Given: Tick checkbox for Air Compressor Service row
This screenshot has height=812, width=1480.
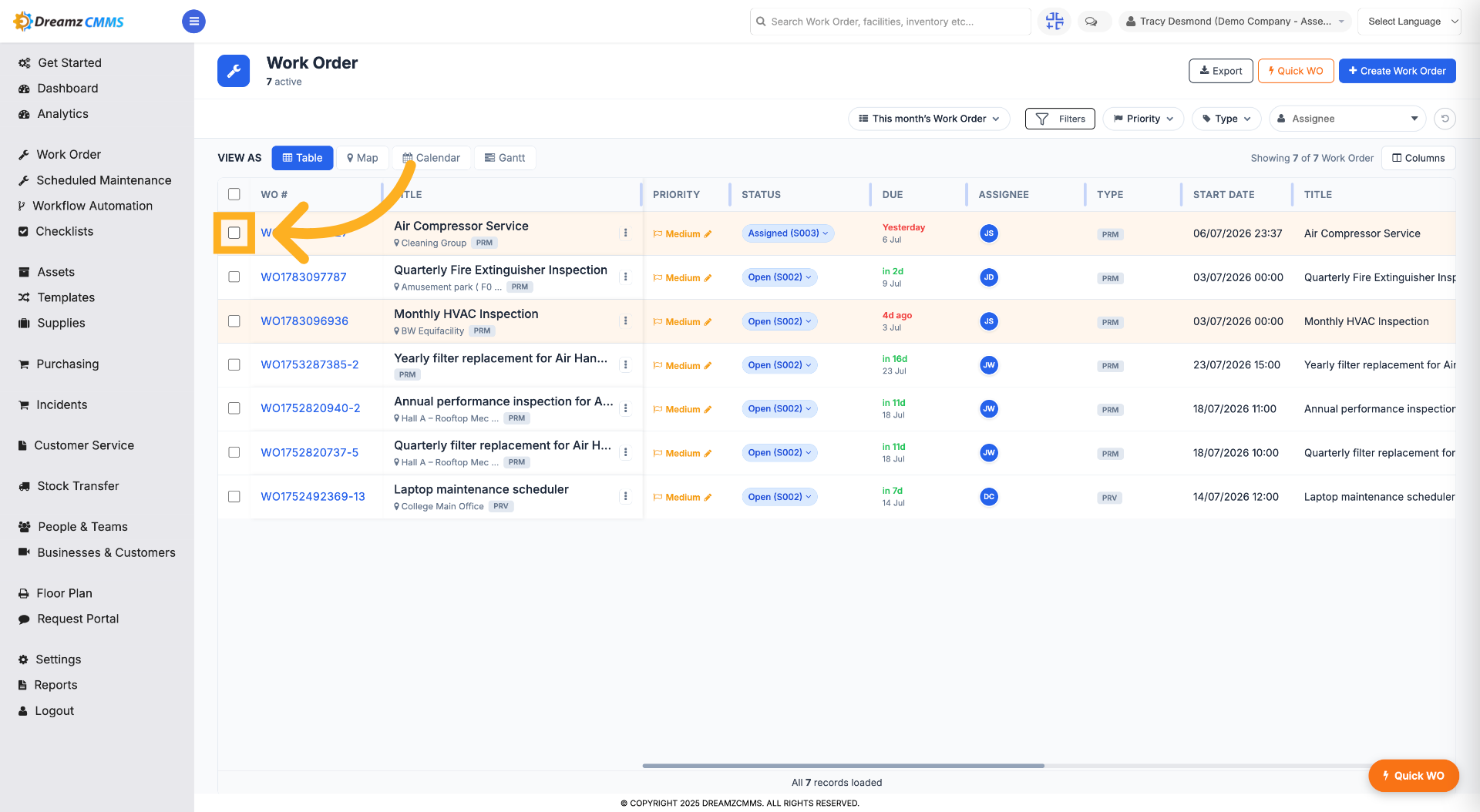Looking at the screenshot, I should pos(234,233).
